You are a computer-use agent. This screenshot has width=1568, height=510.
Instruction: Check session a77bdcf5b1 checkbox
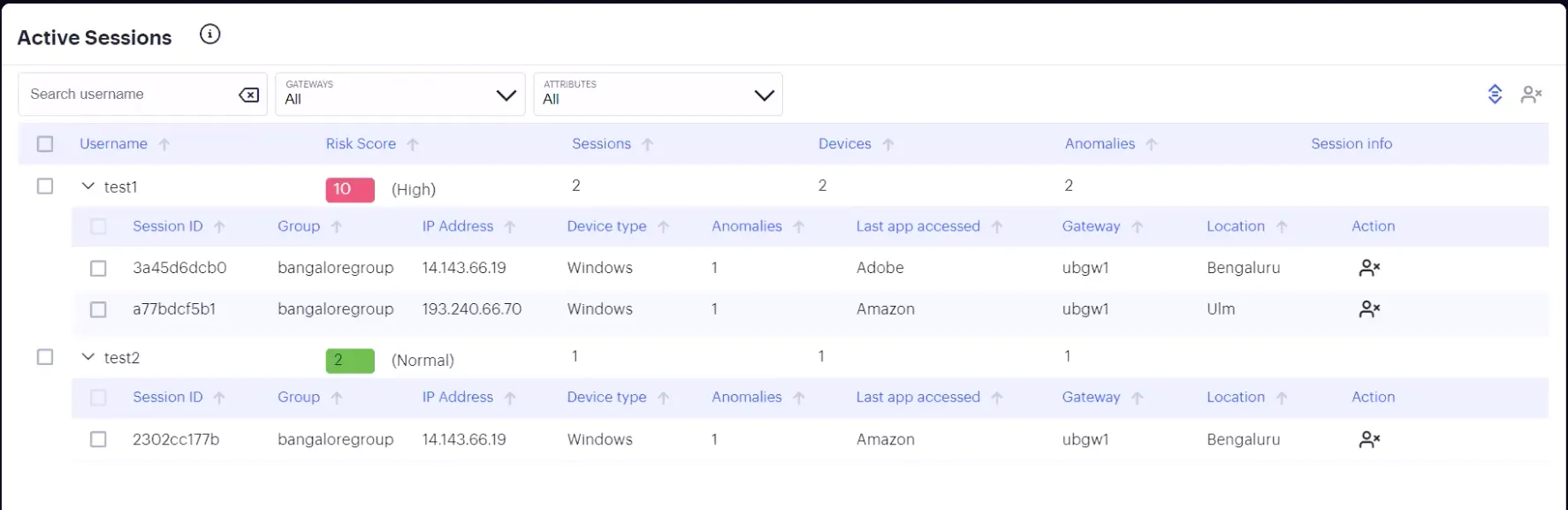[x=98, y=310]
